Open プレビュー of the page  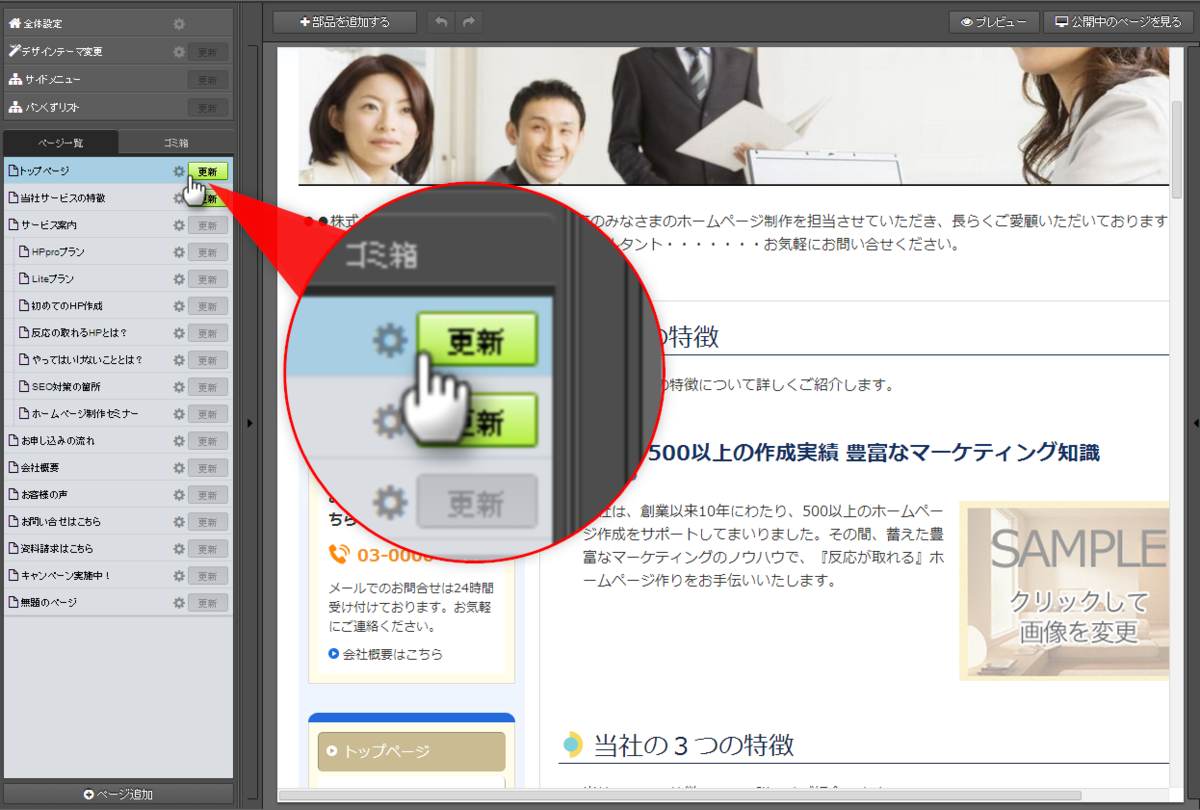992,22
